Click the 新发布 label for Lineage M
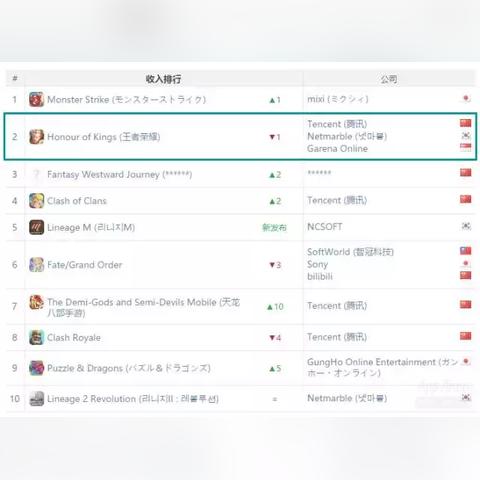Screen dimensions: 480x480 (x=274, y=228)
